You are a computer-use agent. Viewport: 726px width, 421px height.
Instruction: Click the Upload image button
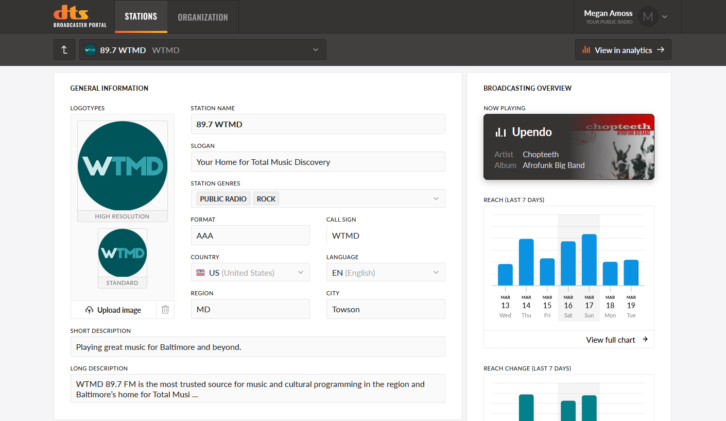tap(113, 310)
